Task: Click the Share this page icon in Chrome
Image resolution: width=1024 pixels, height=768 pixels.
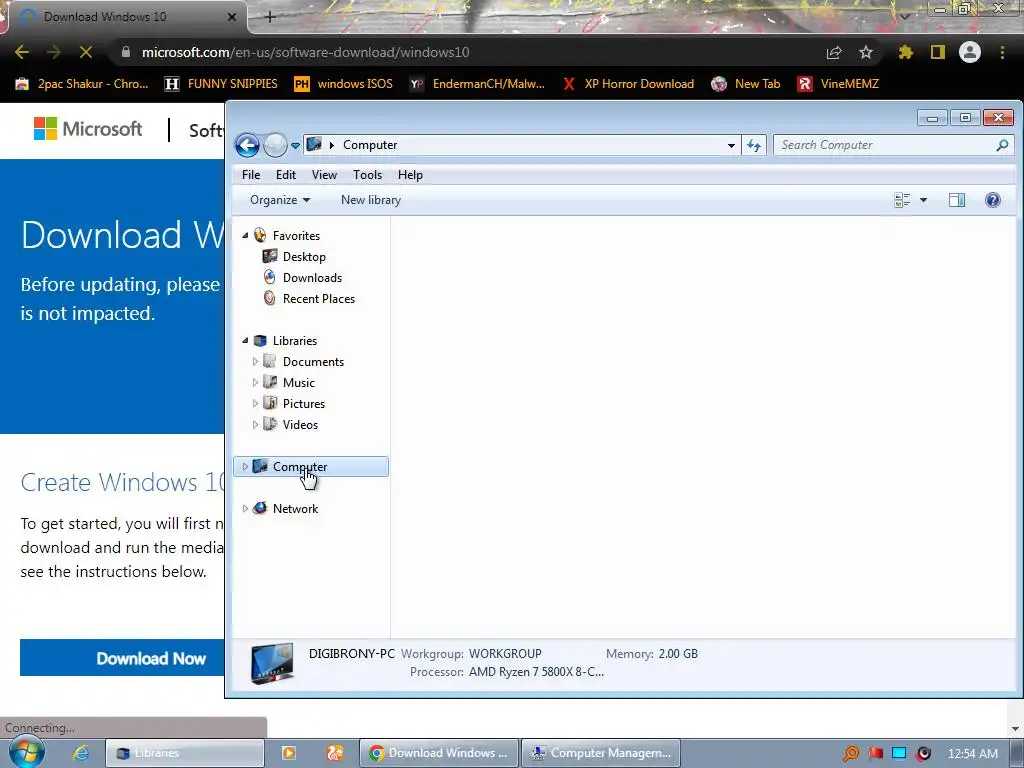Action: click(834, 52)
